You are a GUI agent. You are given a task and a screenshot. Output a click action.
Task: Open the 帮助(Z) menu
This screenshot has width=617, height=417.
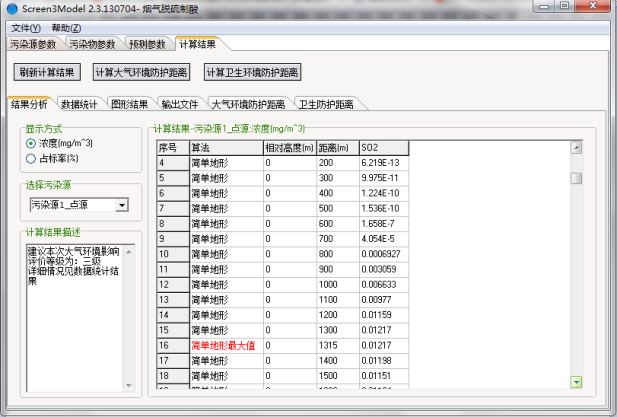coord(66,28)
